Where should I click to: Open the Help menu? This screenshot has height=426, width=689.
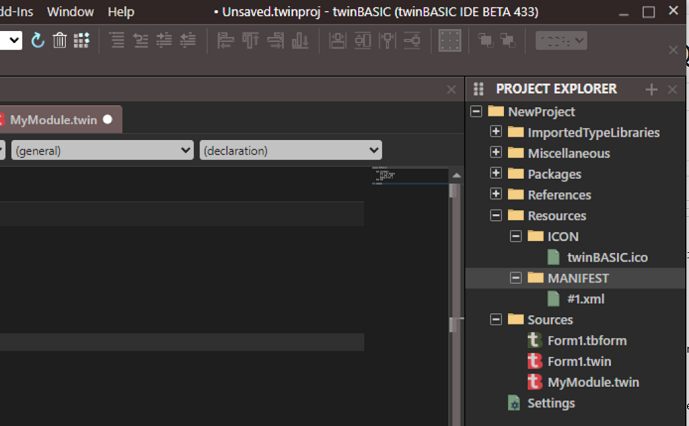121,12
